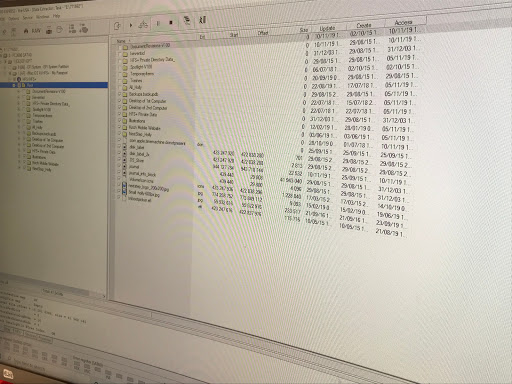Sort file list by Size column
This screenshot has height=384, width=512.
pos(303,30)
